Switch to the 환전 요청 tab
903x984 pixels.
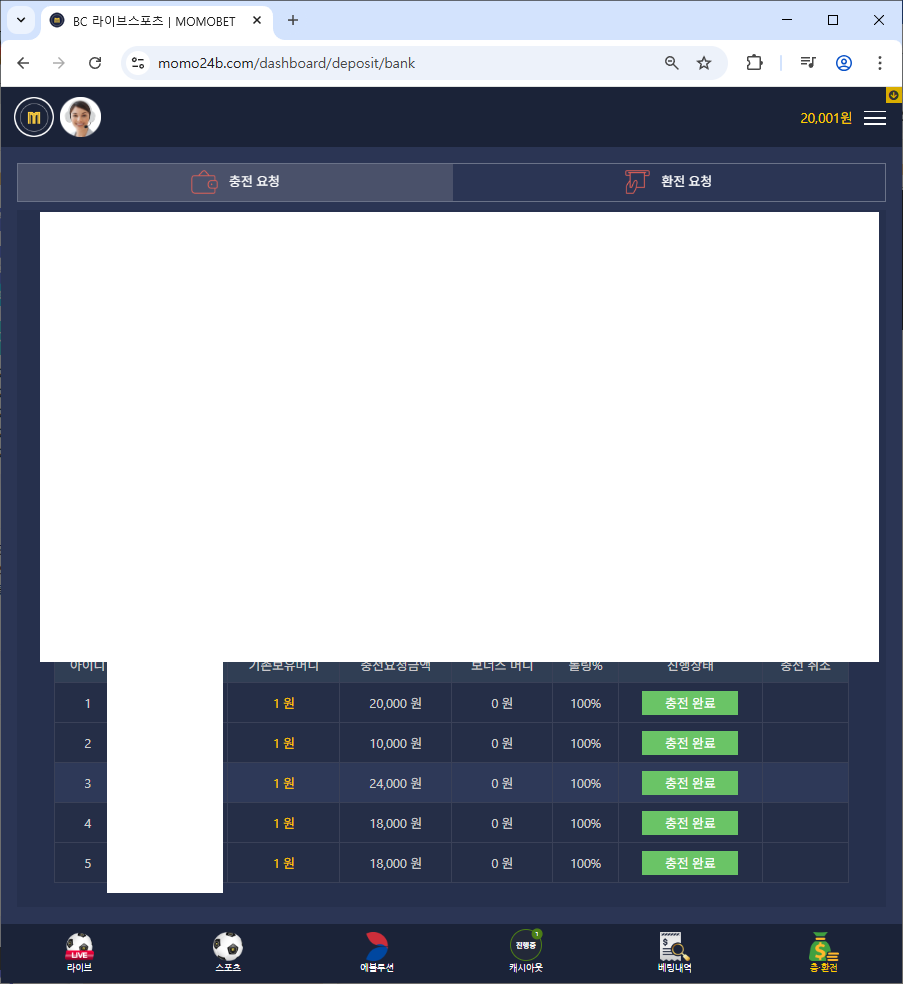pyautogui.click(x=669, y=182)
